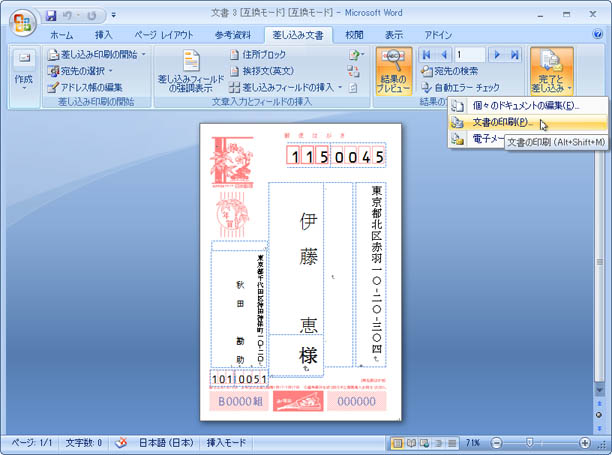The image size is (612, 455).
Task: Save document via quick access toolbar
Action: 51,16
